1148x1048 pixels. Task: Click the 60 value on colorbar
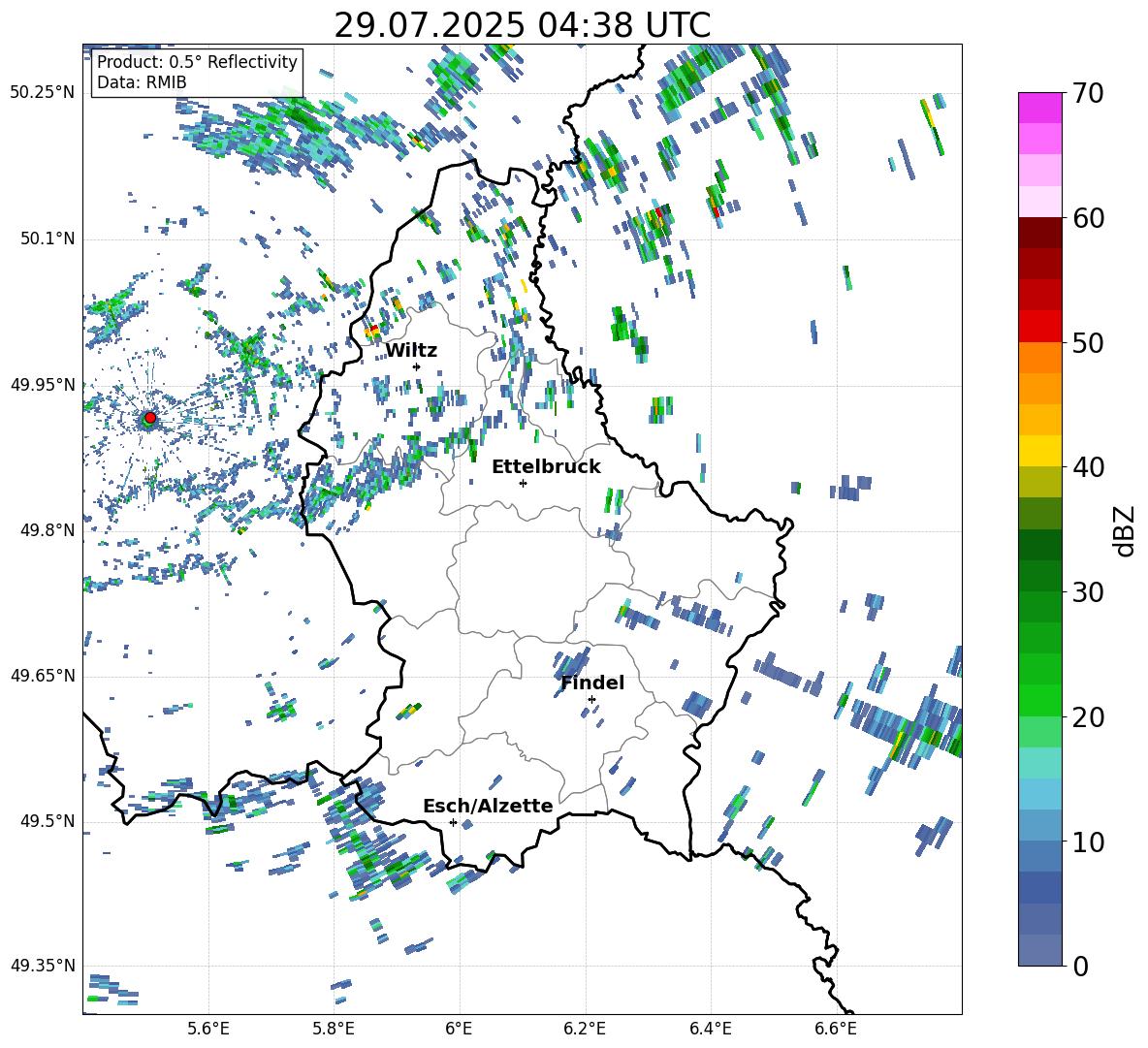pos(1088,218)
